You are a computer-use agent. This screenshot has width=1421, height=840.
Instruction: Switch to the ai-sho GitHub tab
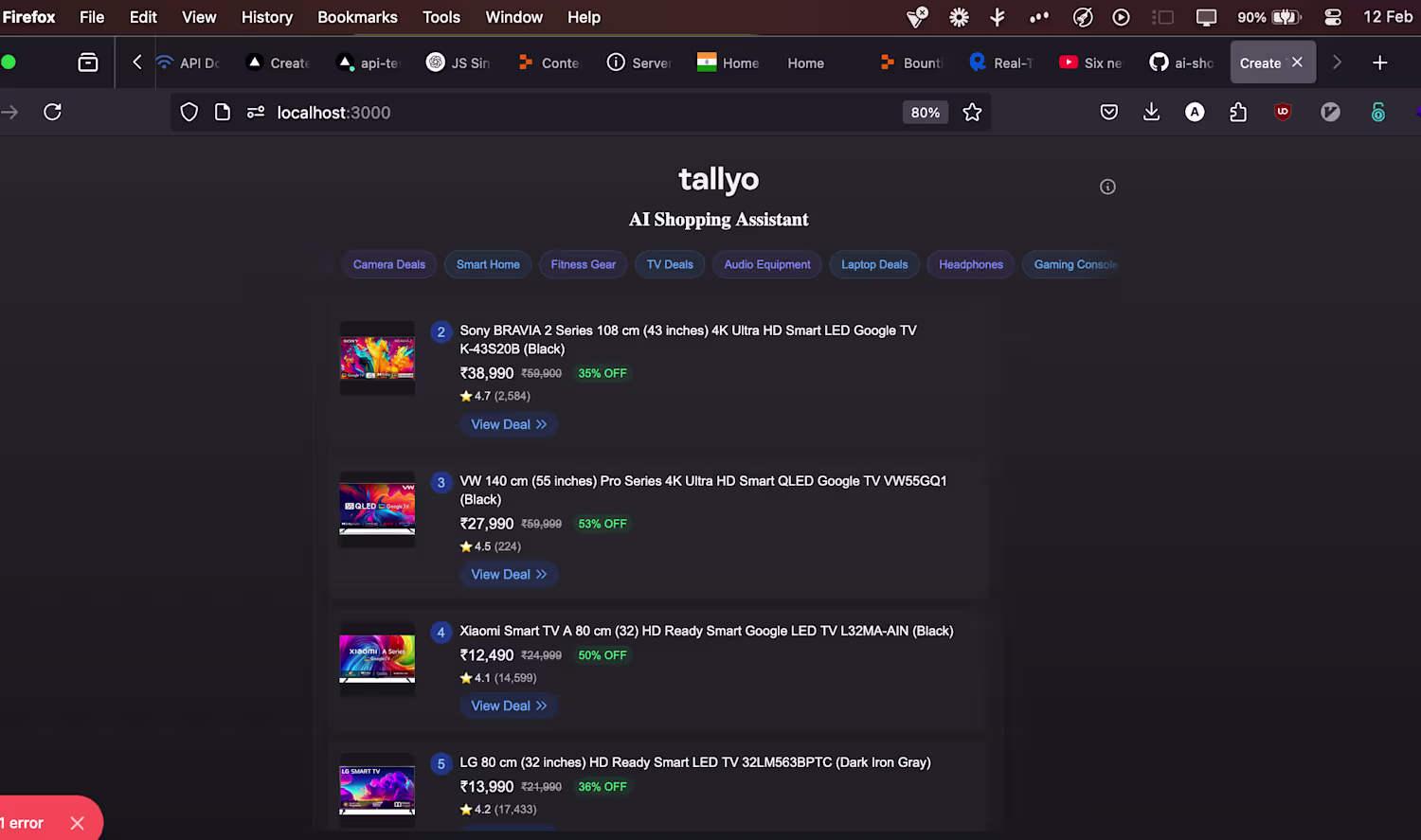click(1181, 63)
